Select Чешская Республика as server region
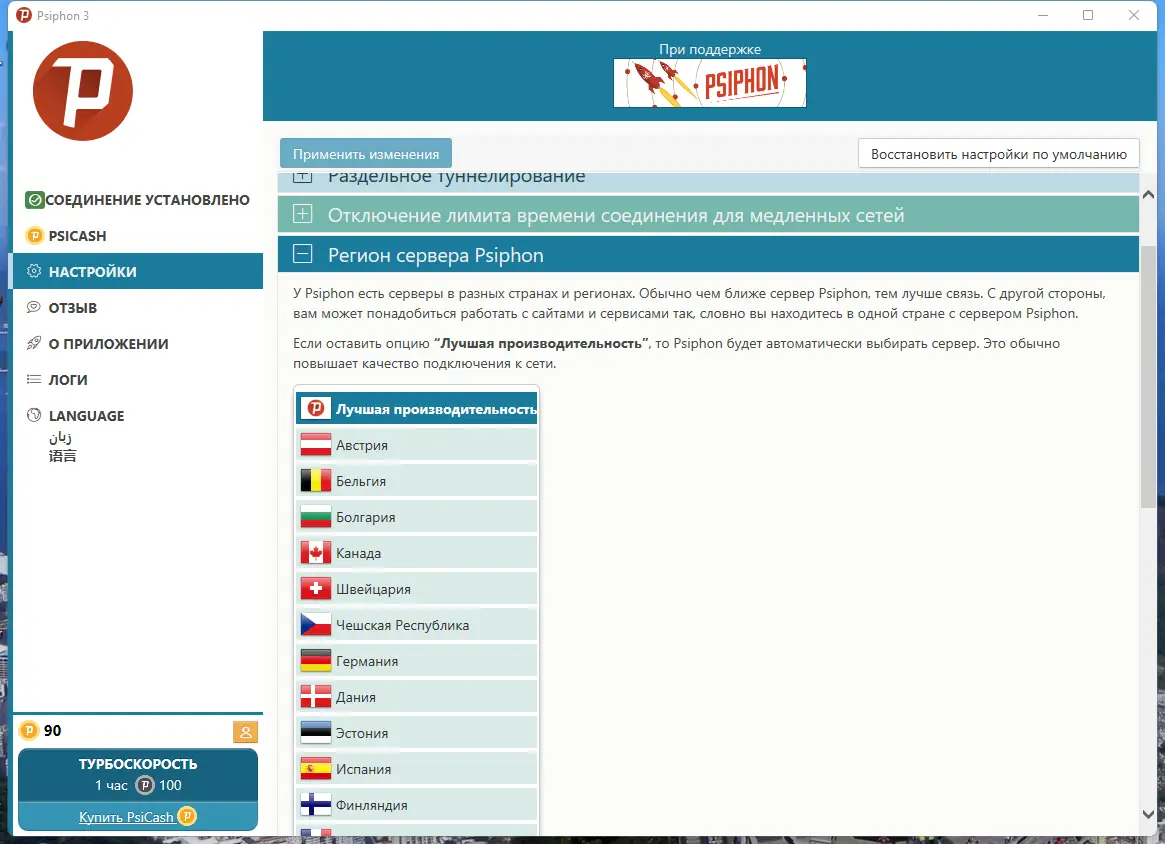The height and width of the screenshot is (844, 1165). (x=417, y=625)
